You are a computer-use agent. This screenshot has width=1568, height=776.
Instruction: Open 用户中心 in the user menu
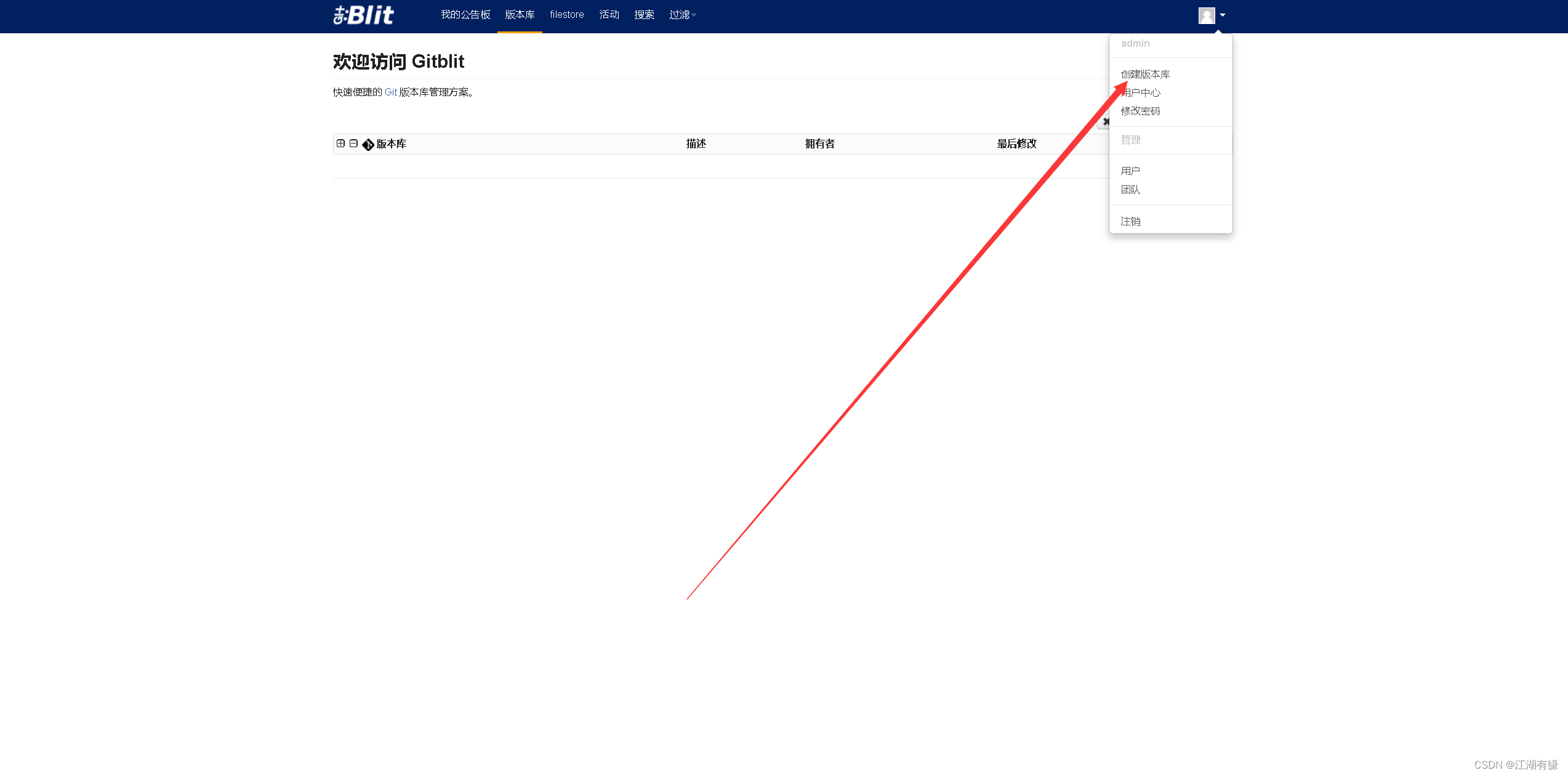coord(1140,93)
